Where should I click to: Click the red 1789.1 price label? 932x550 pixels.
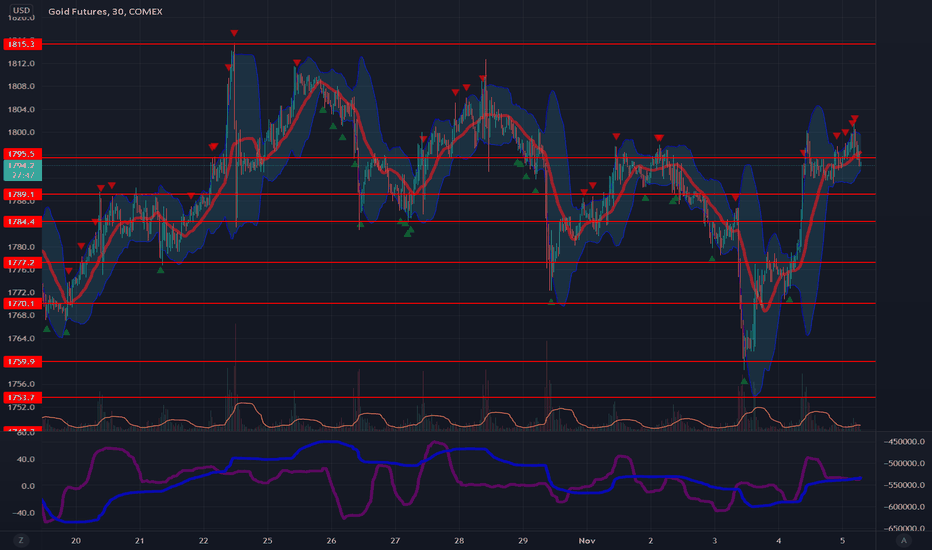coord(22,194)
